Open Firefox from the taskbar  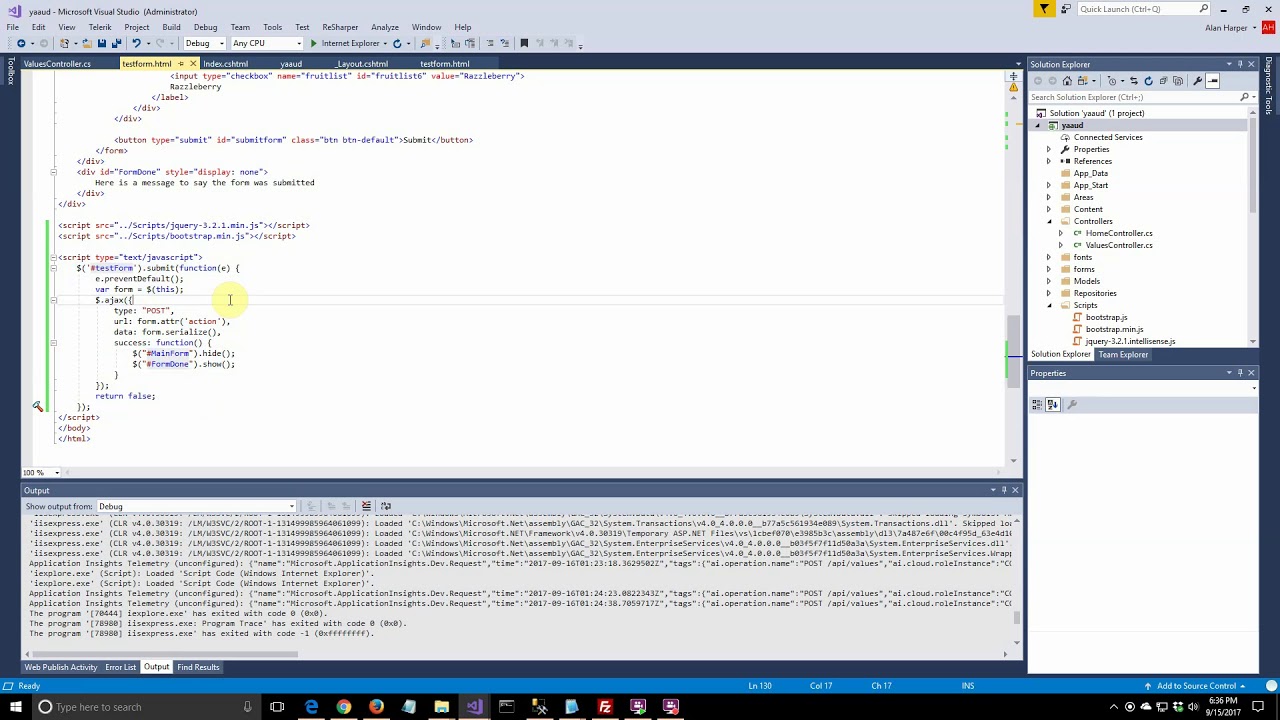tap(376, 707)
